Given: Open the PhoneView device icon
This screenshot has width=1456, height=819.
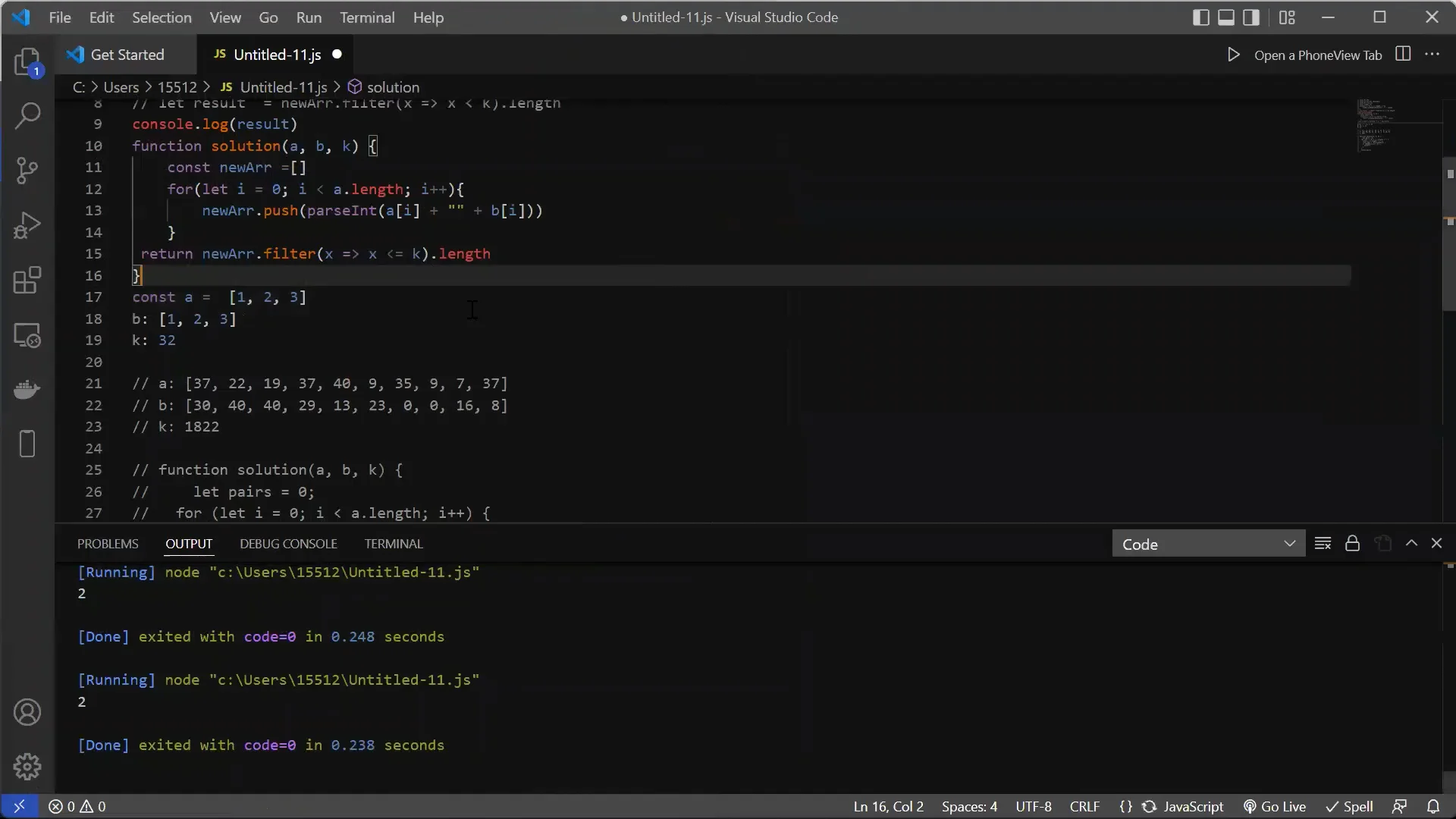Looking at the screenshot, I should coord(27,444).
